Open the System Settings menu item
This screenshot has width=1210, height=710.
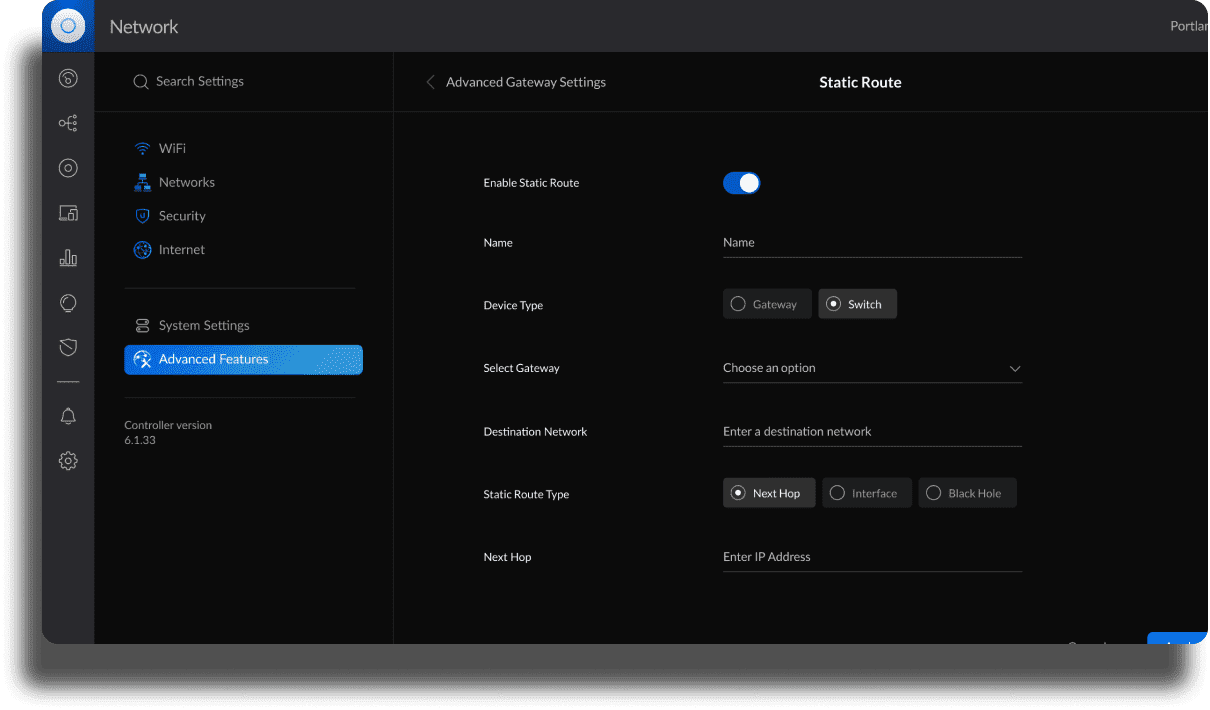point(204,325)
